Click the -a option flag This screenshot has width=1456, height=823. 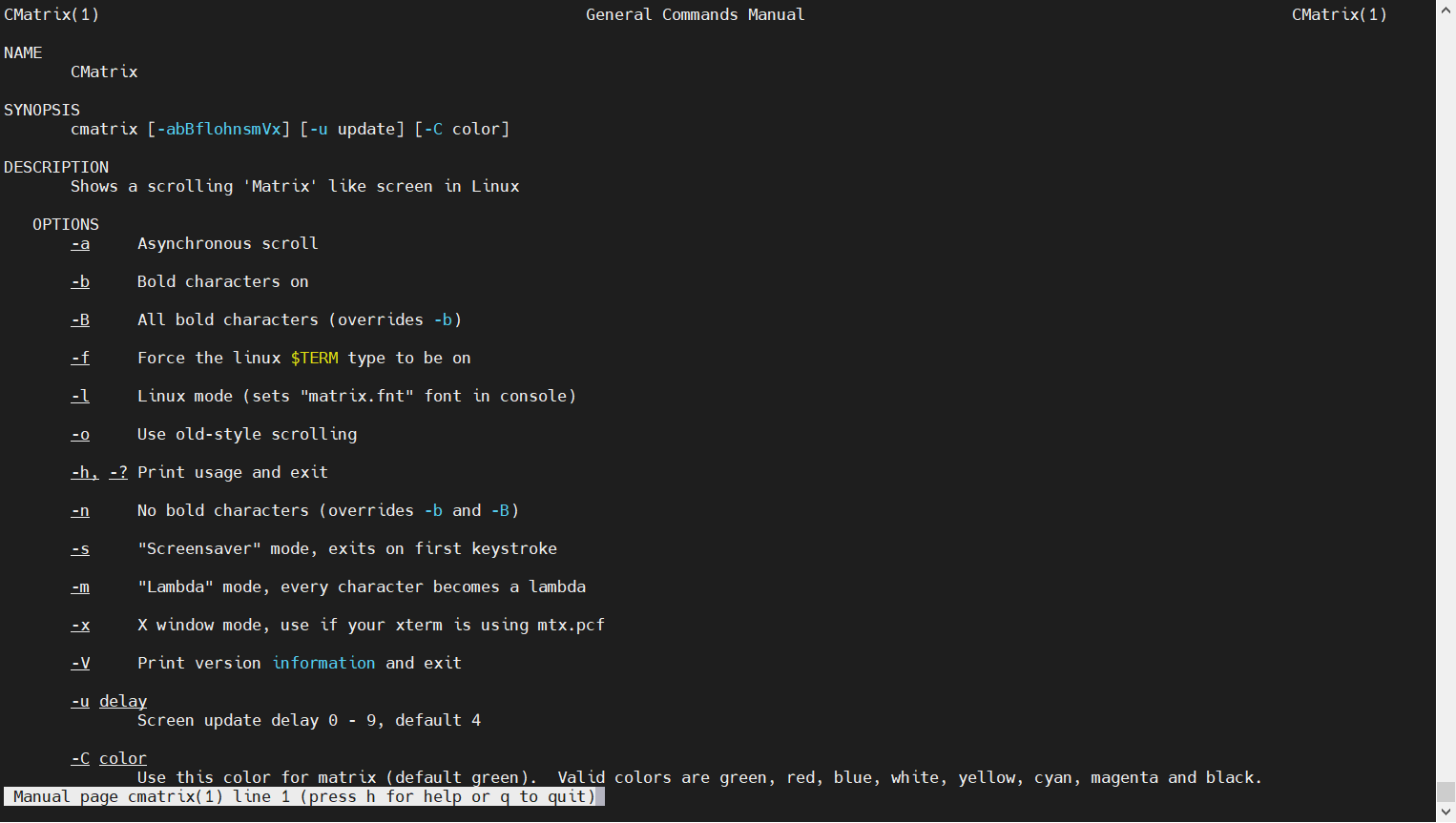(x=80, y=243)
